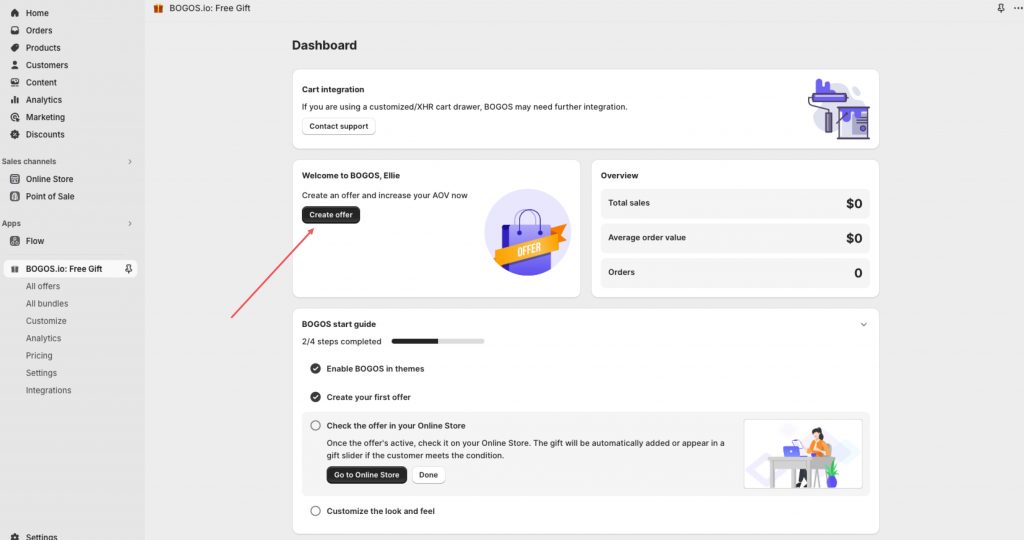Click the Contact support button
The image size is (1024, 540).
pyautogui.click(x=338, y=127)
